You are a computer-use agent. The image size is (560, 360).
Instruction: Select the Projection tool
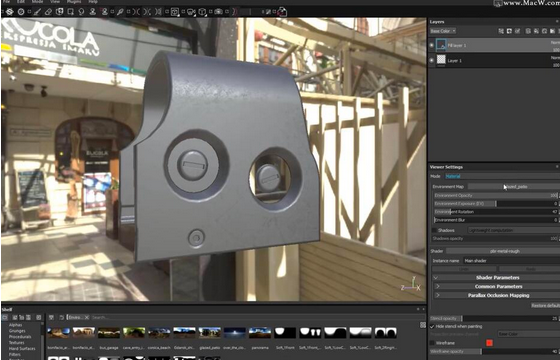[60, 12]
